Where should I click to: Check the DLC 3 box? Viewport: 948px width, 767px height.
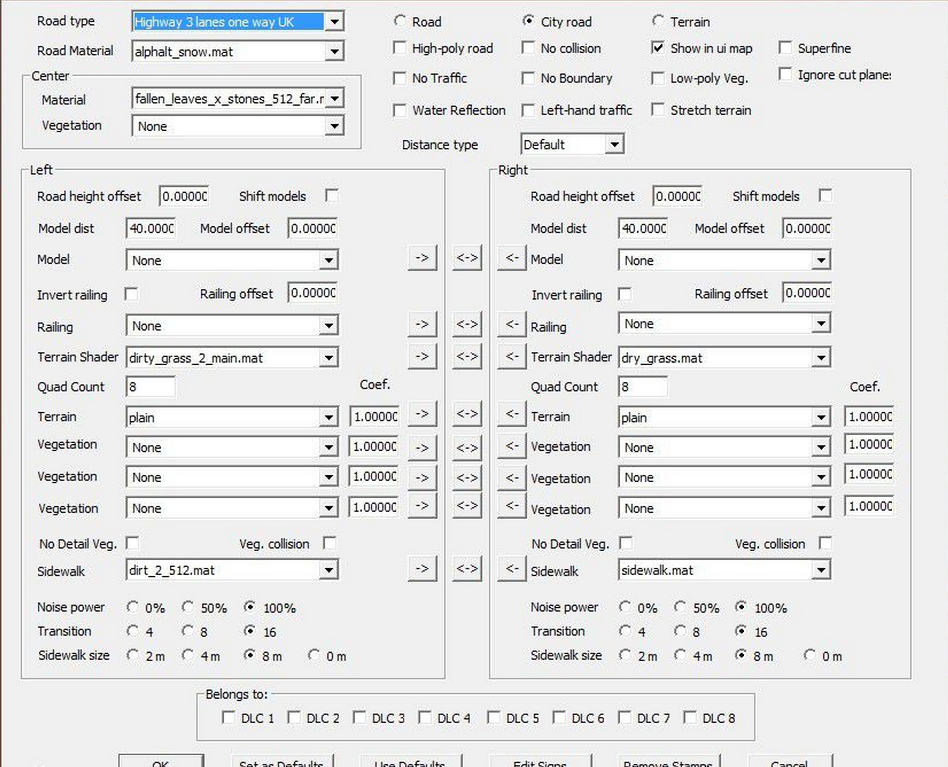pyautogui.click(x=360, y=717)
